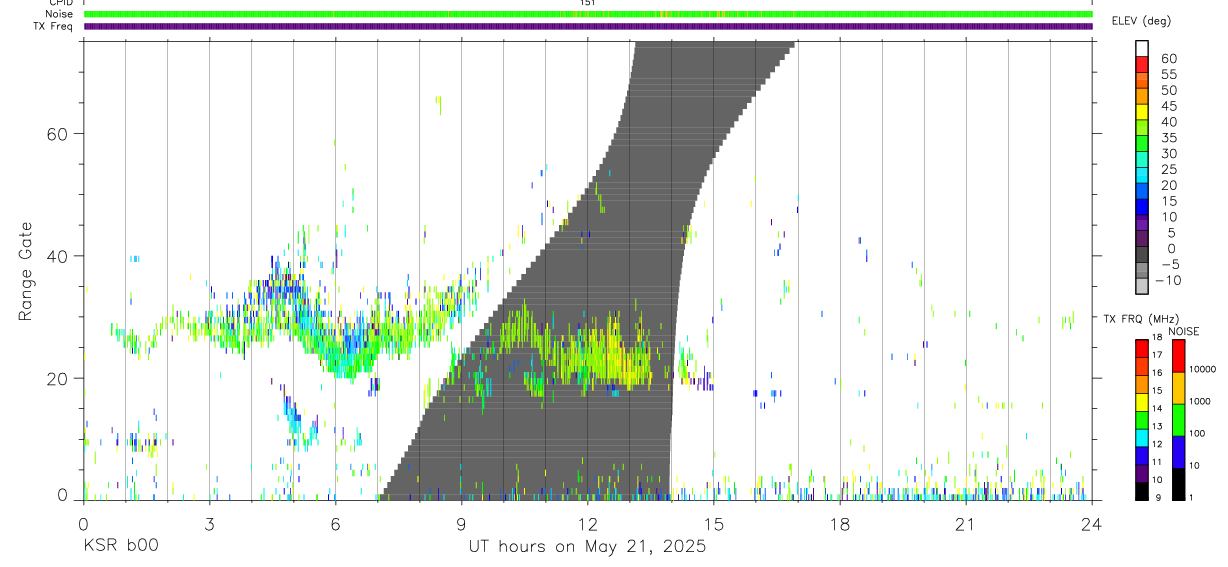Click the NOISE scale value '1000'

point(1201,402)
